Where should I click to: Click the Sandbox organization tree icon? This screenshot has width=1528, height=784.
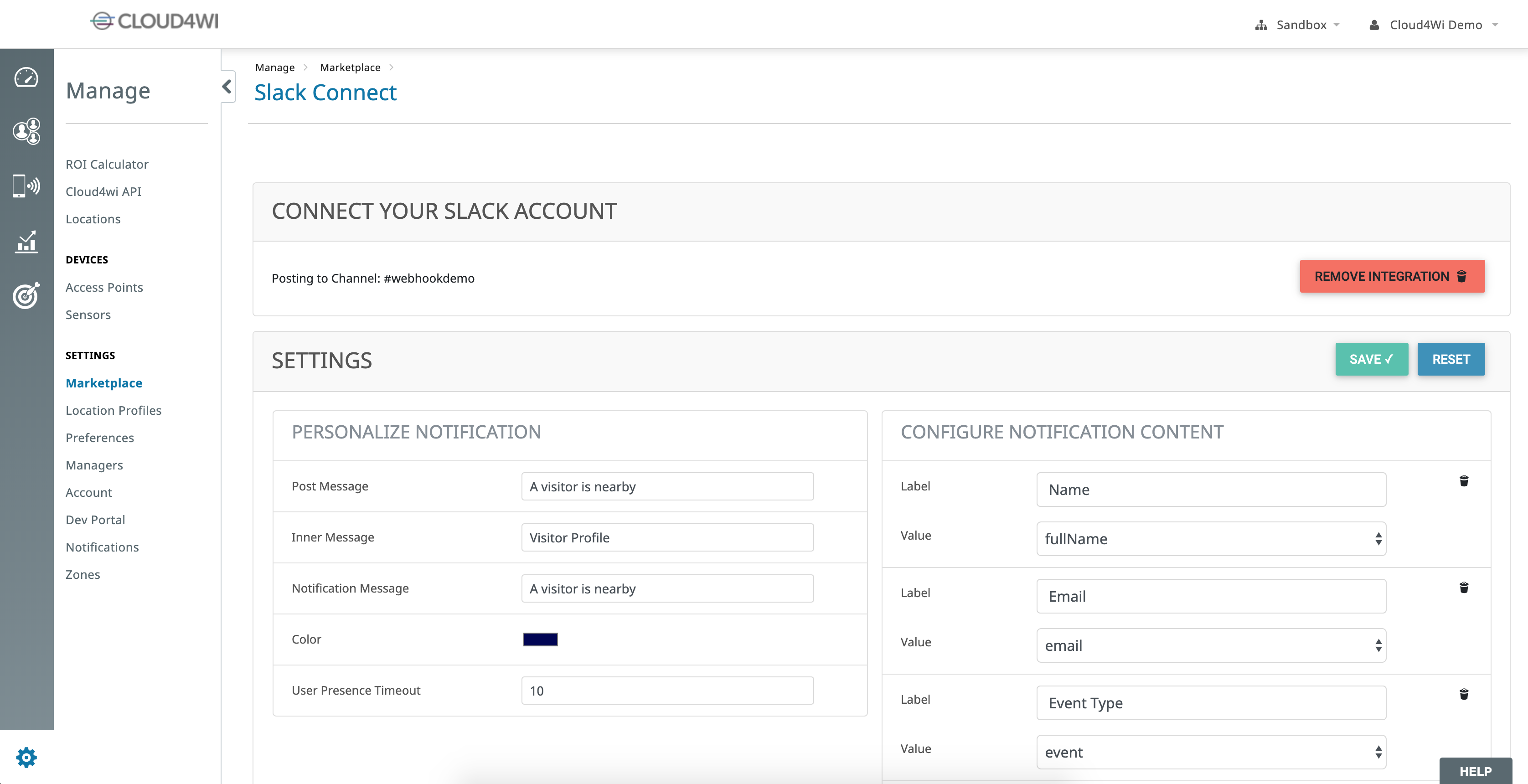coord(1261,25)
